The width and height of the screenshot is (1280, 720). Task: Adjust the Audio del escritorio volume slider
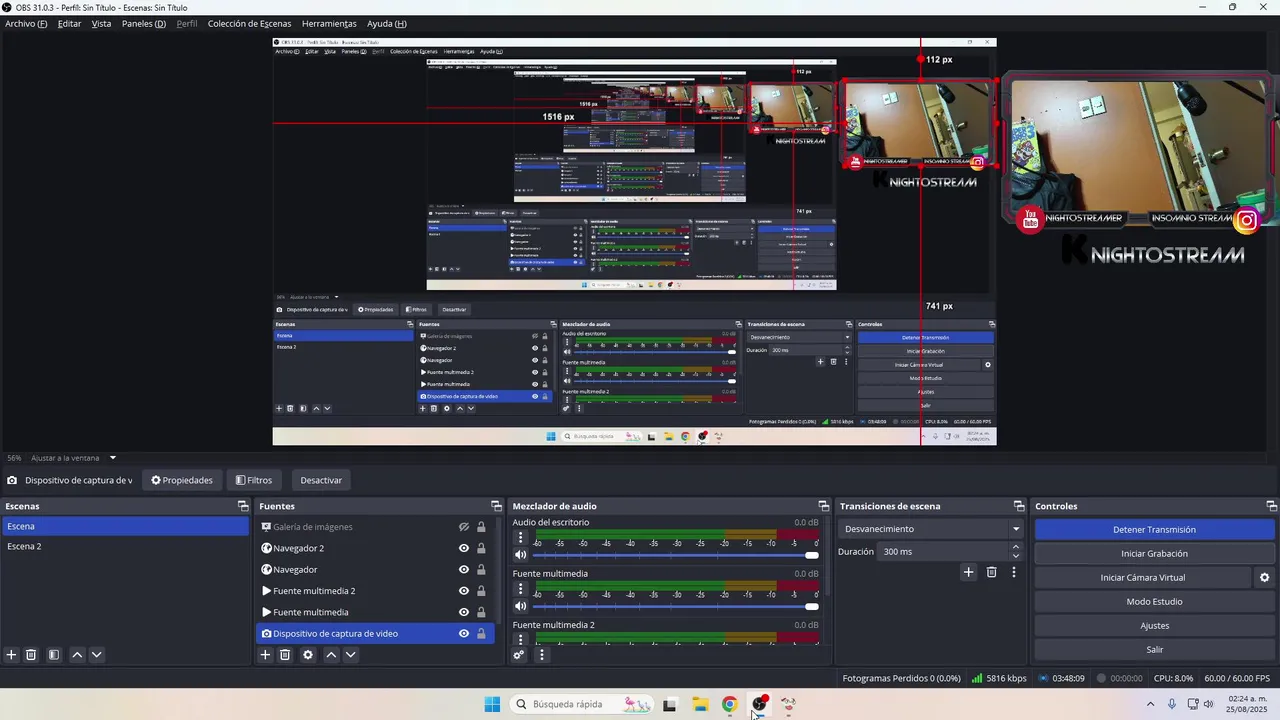coord(675,555)
